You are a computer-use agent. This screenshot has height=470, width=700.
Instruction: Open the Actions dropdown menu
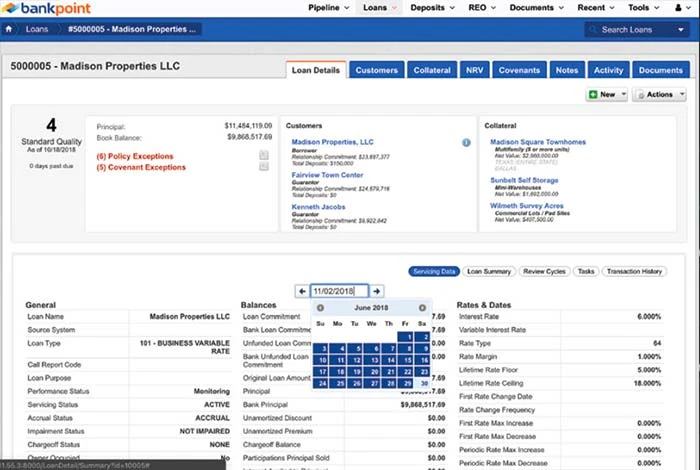(660, 95)
